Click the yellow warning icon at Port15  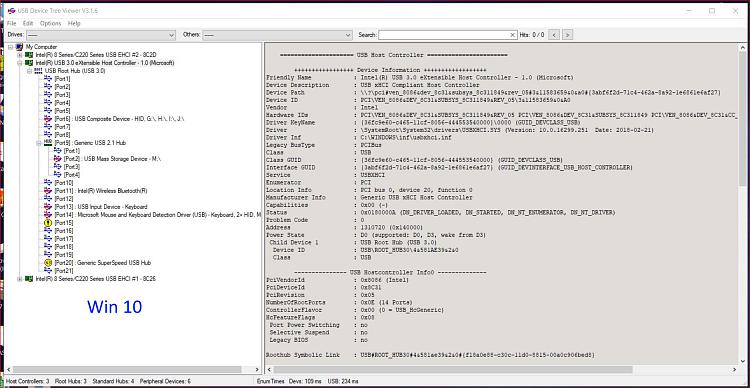click(48, 222)
